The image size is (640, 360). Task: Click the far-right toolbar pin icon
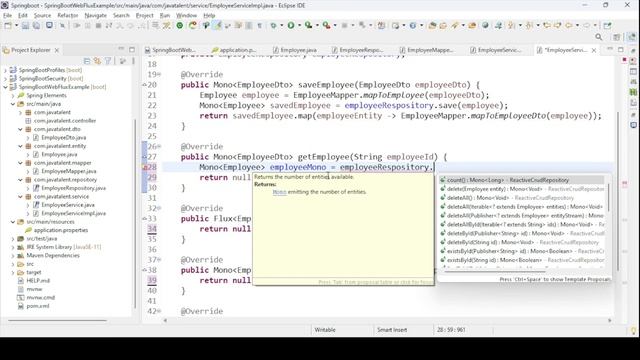click(x=608, y=25)
